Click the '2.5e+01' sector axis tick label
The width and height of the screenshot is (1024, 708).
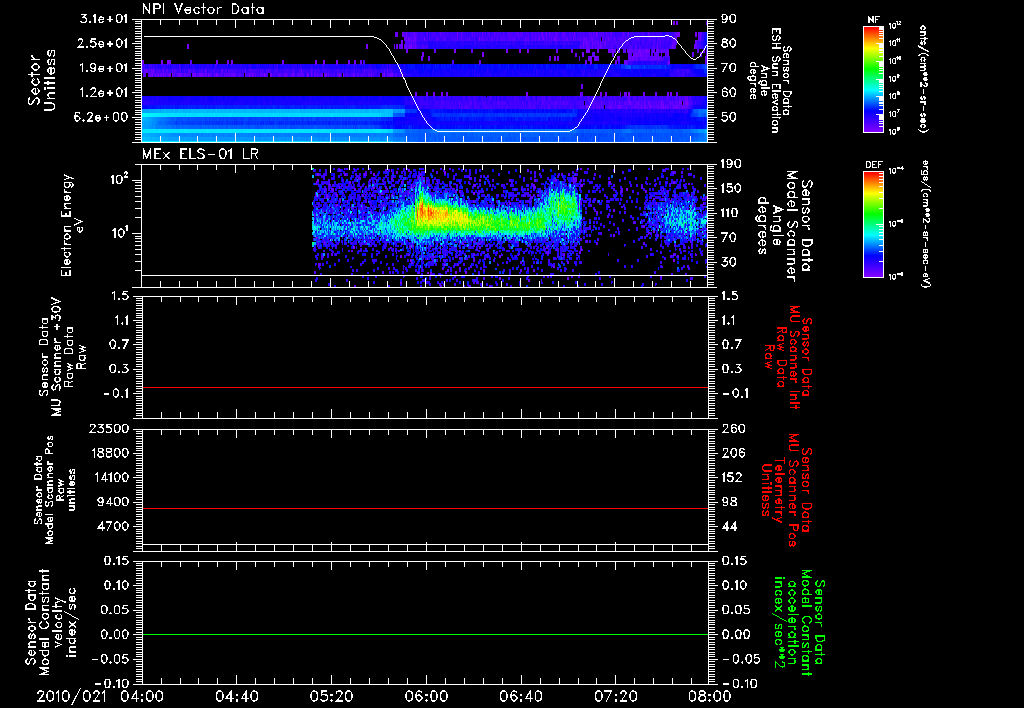coord(104,43)
